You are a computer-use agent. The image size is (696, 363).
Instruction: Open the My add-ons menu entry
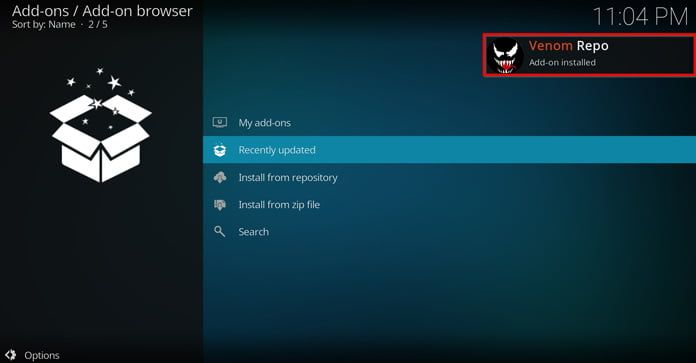[x=449, y=122]
